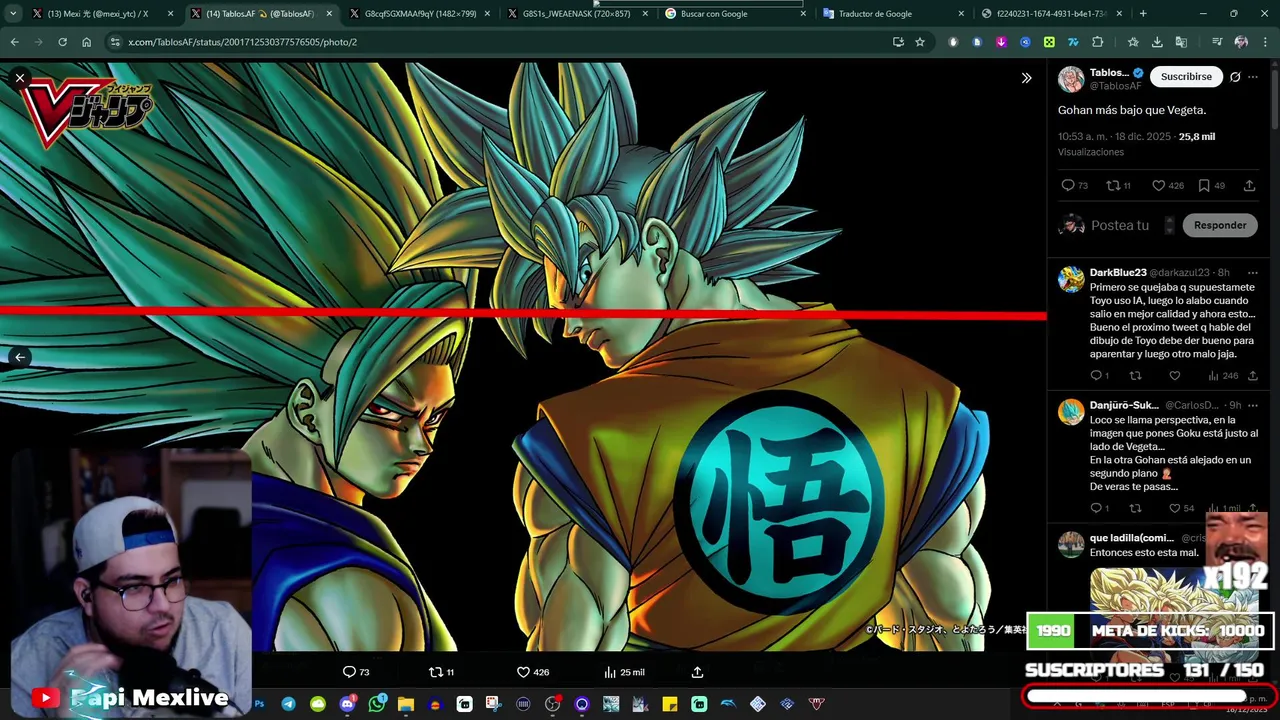Click the share icon below the photo
This screenshot has height=720, width=1280.
[697, 672]
